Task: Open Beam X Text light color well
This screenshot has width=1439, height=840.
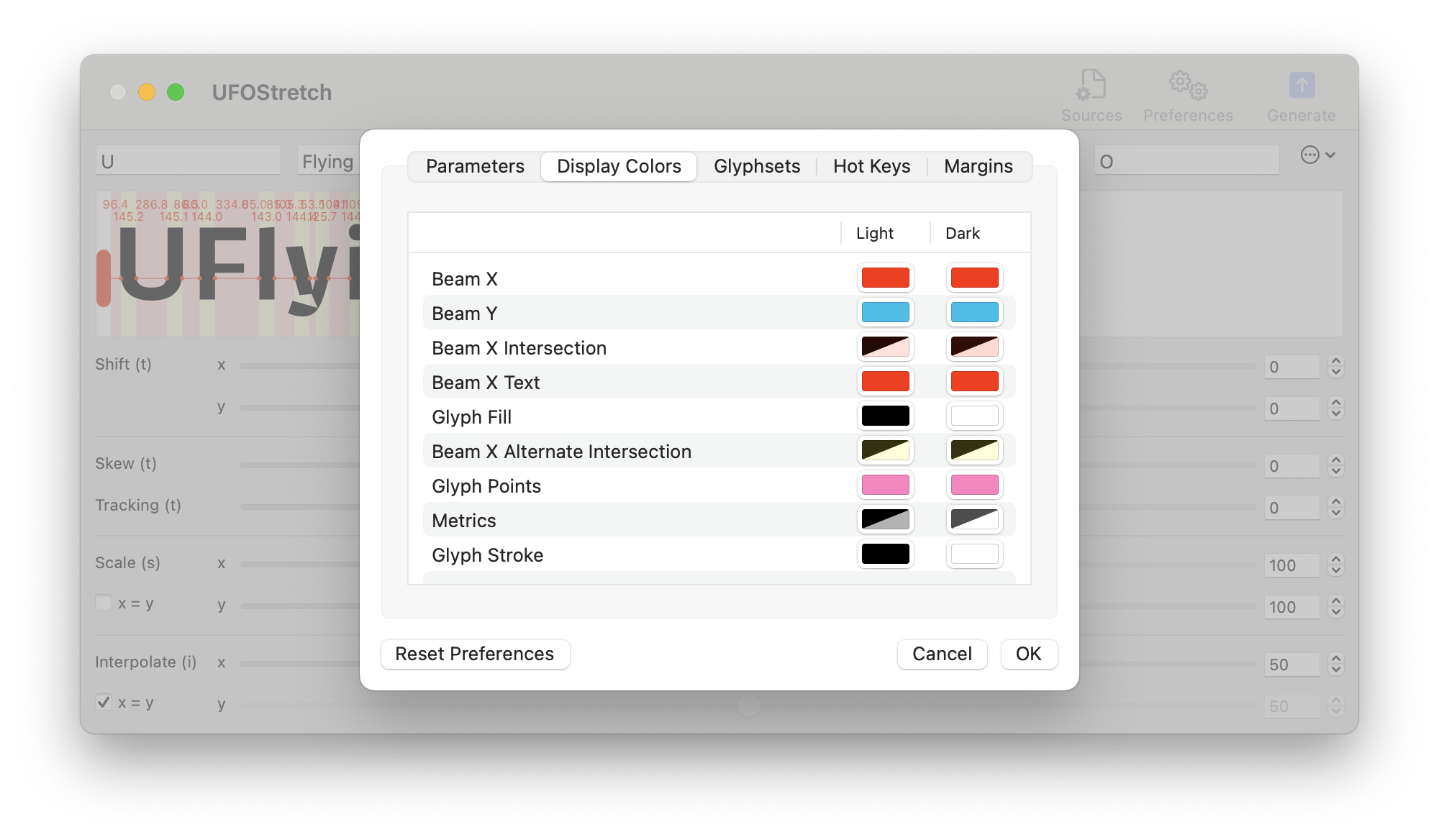Action: [886, 381]
